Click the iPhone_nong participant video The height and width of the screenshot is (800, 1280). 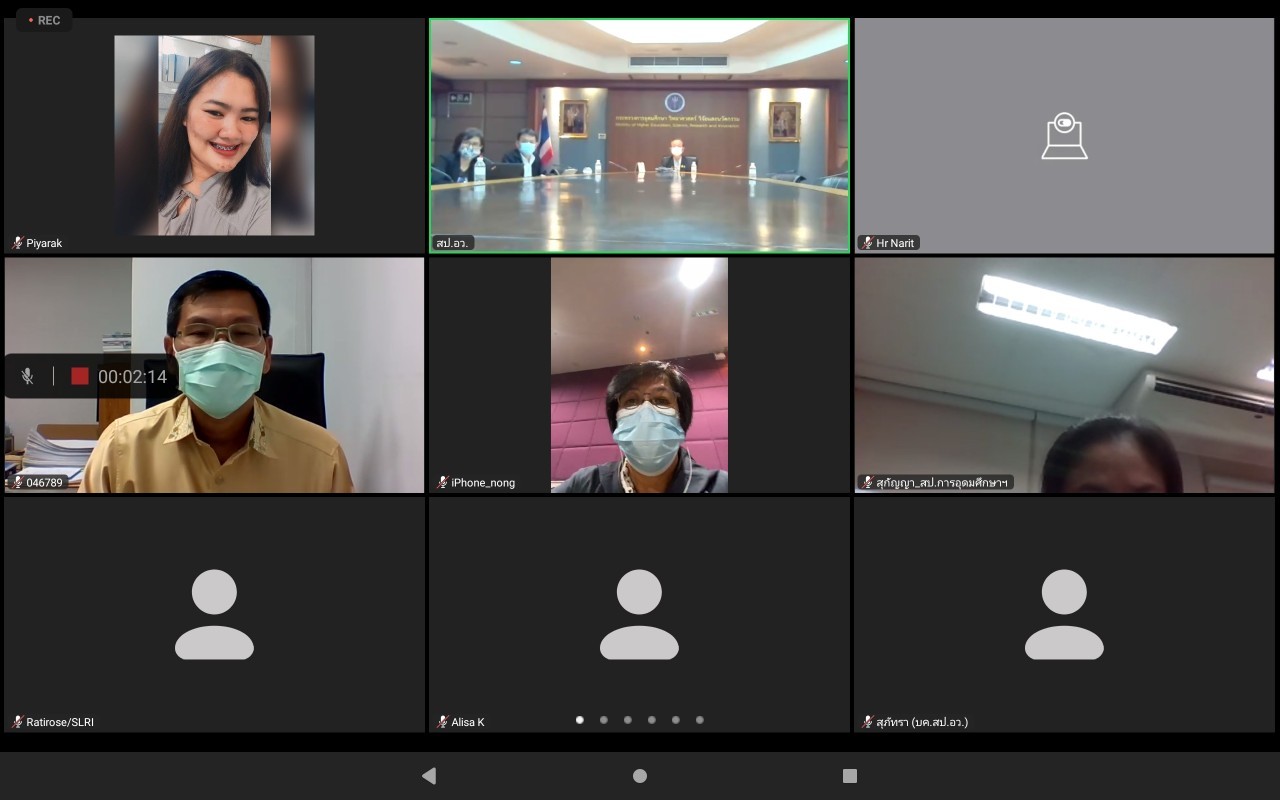point(639,375)
